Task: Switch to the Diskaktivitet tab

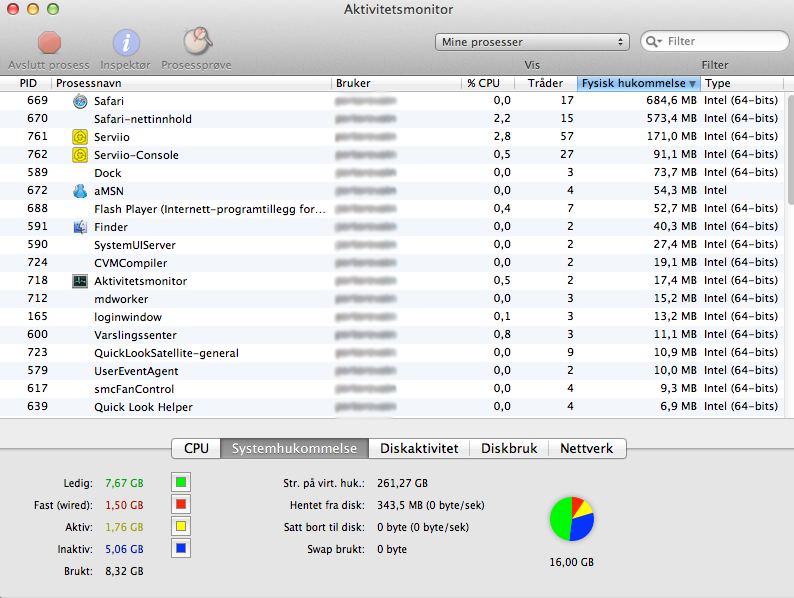Action: (419, 449)
